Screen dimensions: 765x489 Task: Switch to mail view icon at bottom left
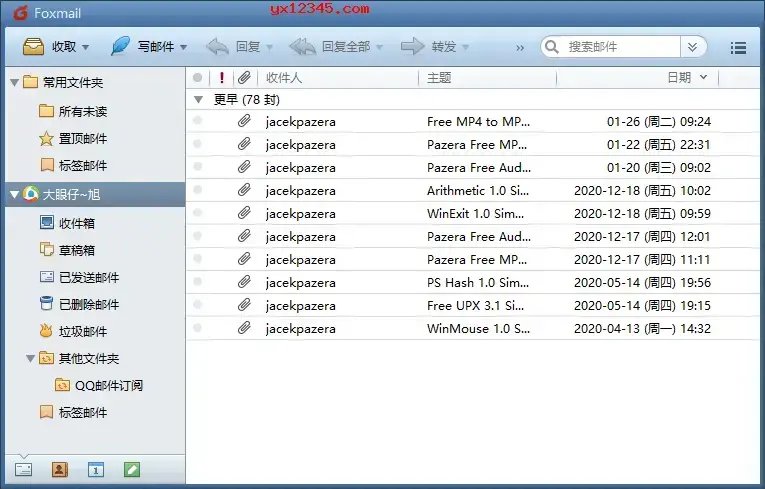(23, 469)
